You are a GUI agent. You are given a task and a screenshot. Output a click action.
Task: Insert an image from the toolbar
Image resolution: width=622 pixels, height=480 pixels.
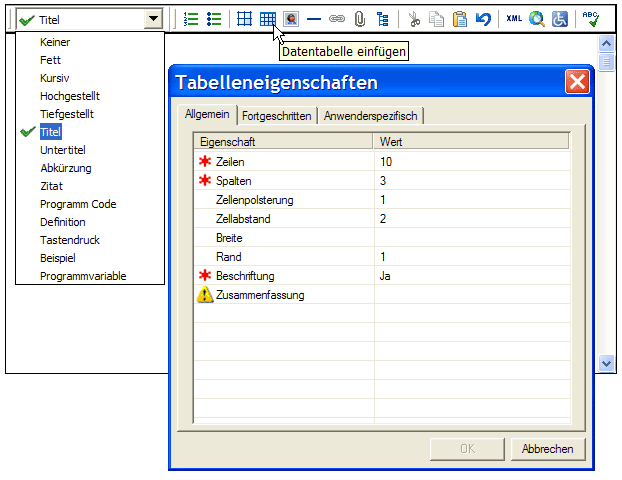pyautogui.click(x=291, y=19)
